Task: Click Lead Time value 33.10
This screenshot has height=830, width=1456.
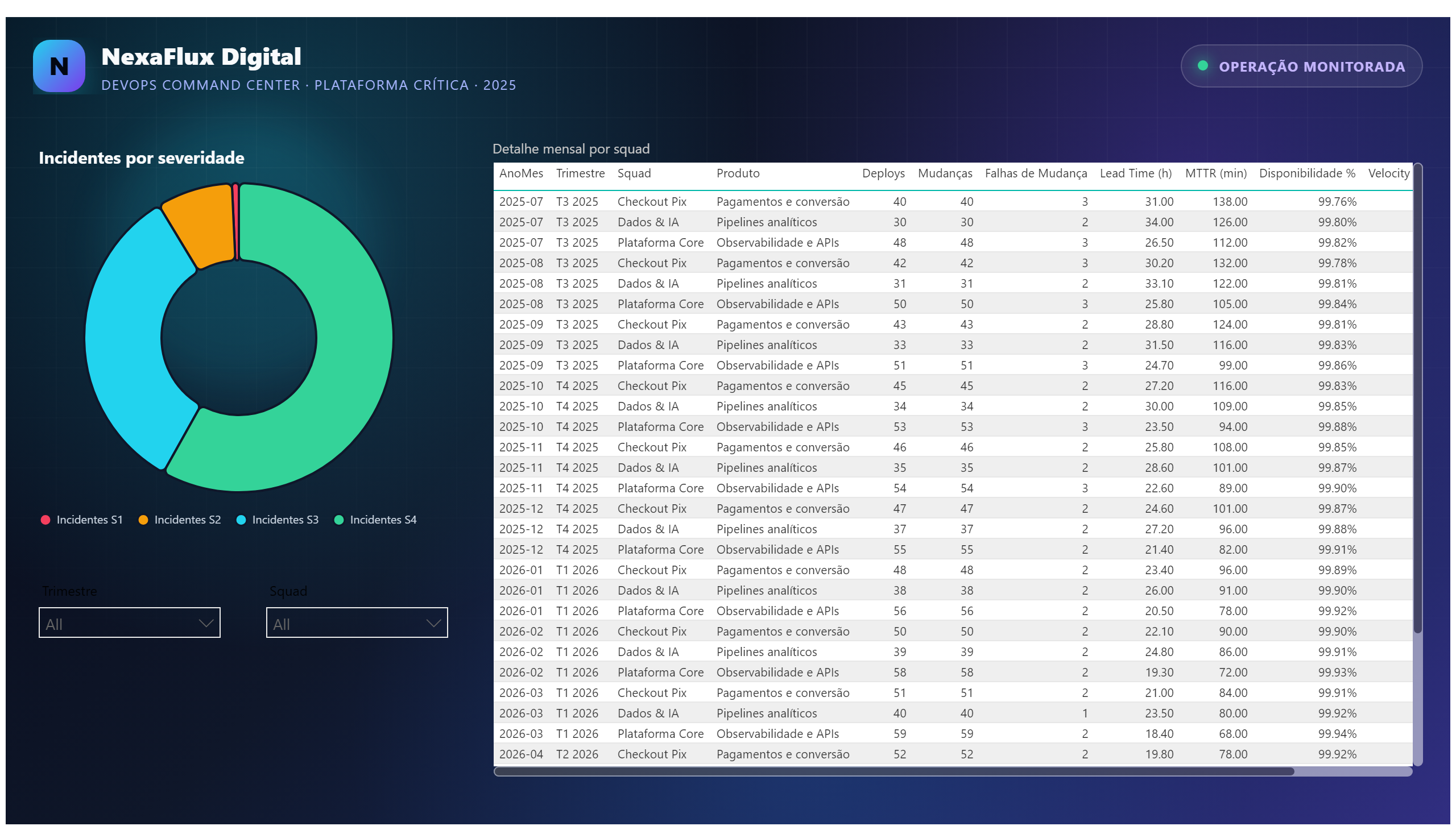Action: point(1159,284)
